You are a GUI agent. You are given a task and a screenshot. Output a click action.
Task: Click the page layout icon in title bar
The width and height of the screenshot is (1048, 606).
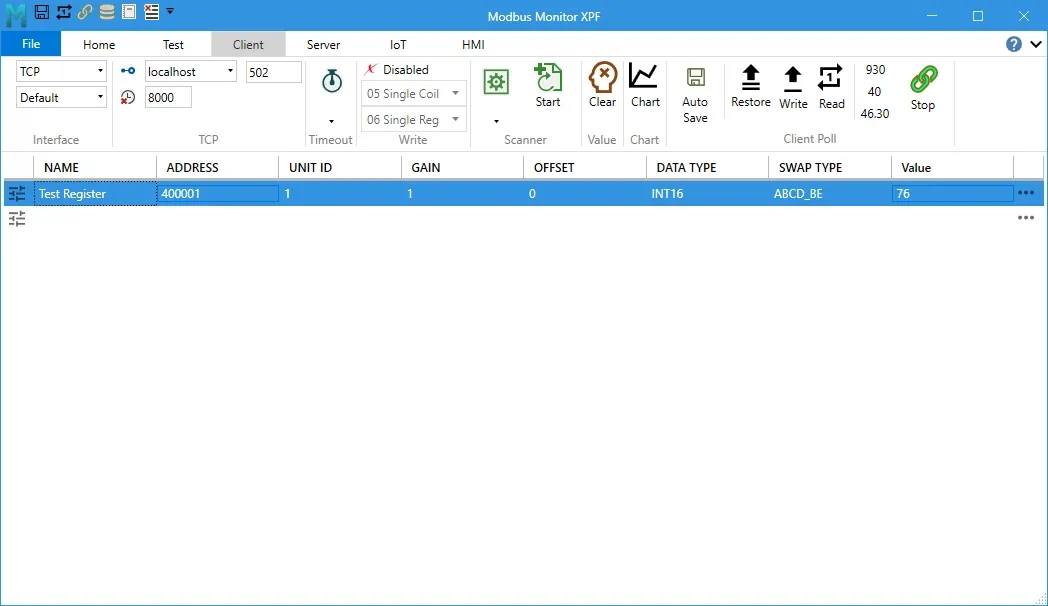click(129, 11)
